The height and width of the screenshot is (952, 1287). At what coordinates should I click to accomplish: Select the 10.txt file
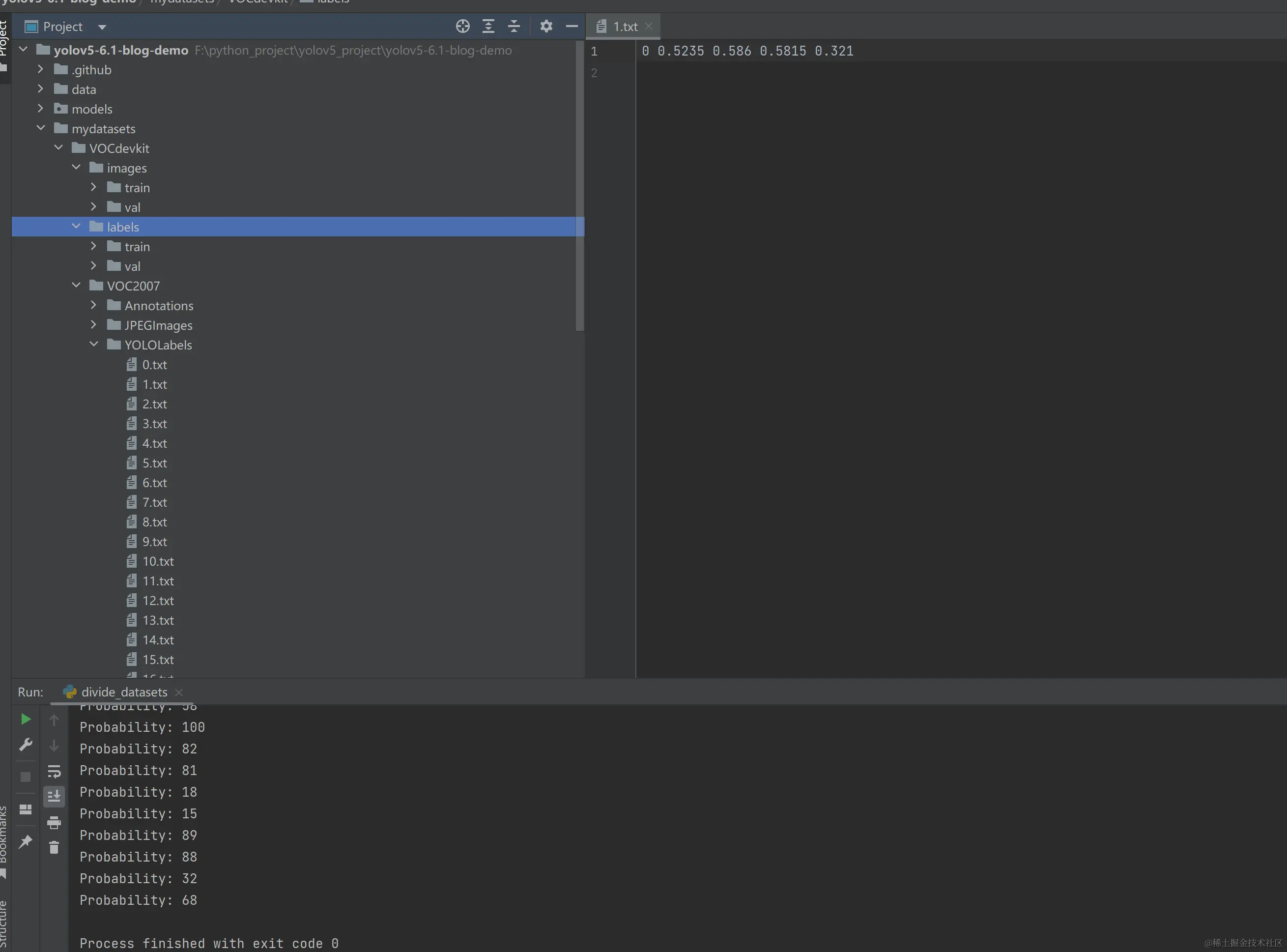[x=158, y=561]
